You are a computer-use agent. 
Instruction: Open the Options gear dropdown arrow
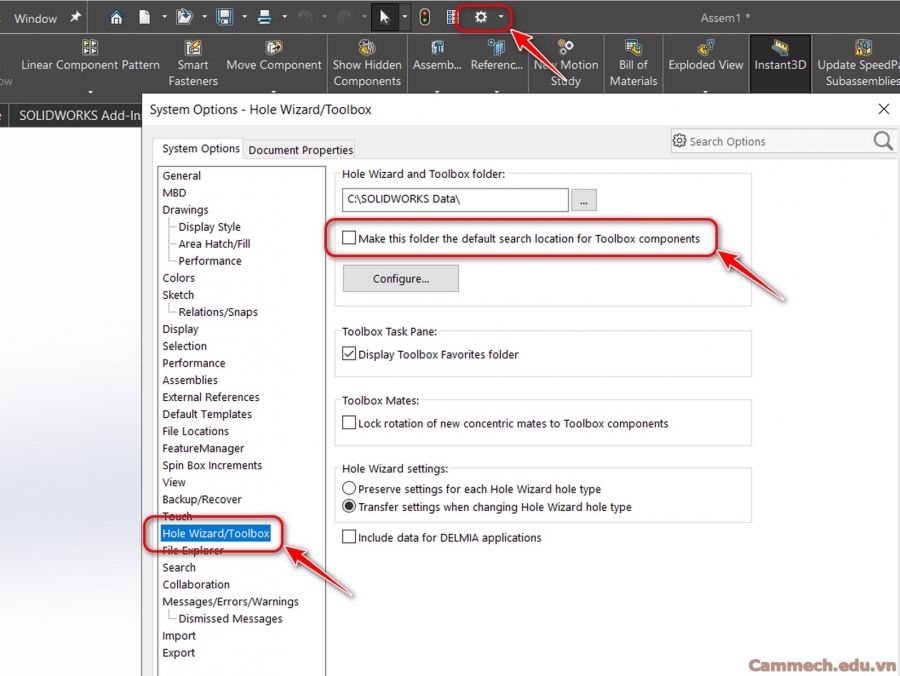click(501, 17)
